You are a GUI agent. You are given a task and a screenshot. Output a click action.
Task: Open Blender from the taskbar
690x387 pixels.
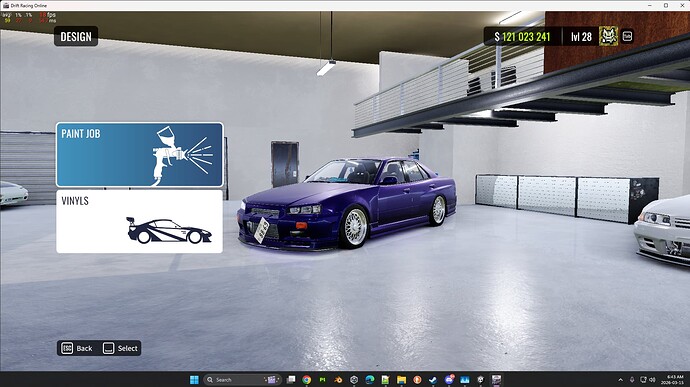(x=338, y=380)
